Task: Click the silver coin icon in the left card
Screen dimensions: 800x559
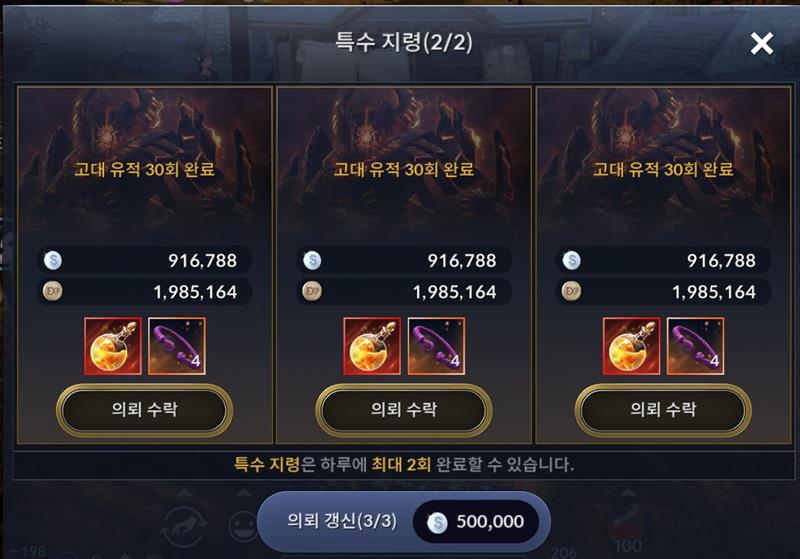Action: [x=53, y=261]
